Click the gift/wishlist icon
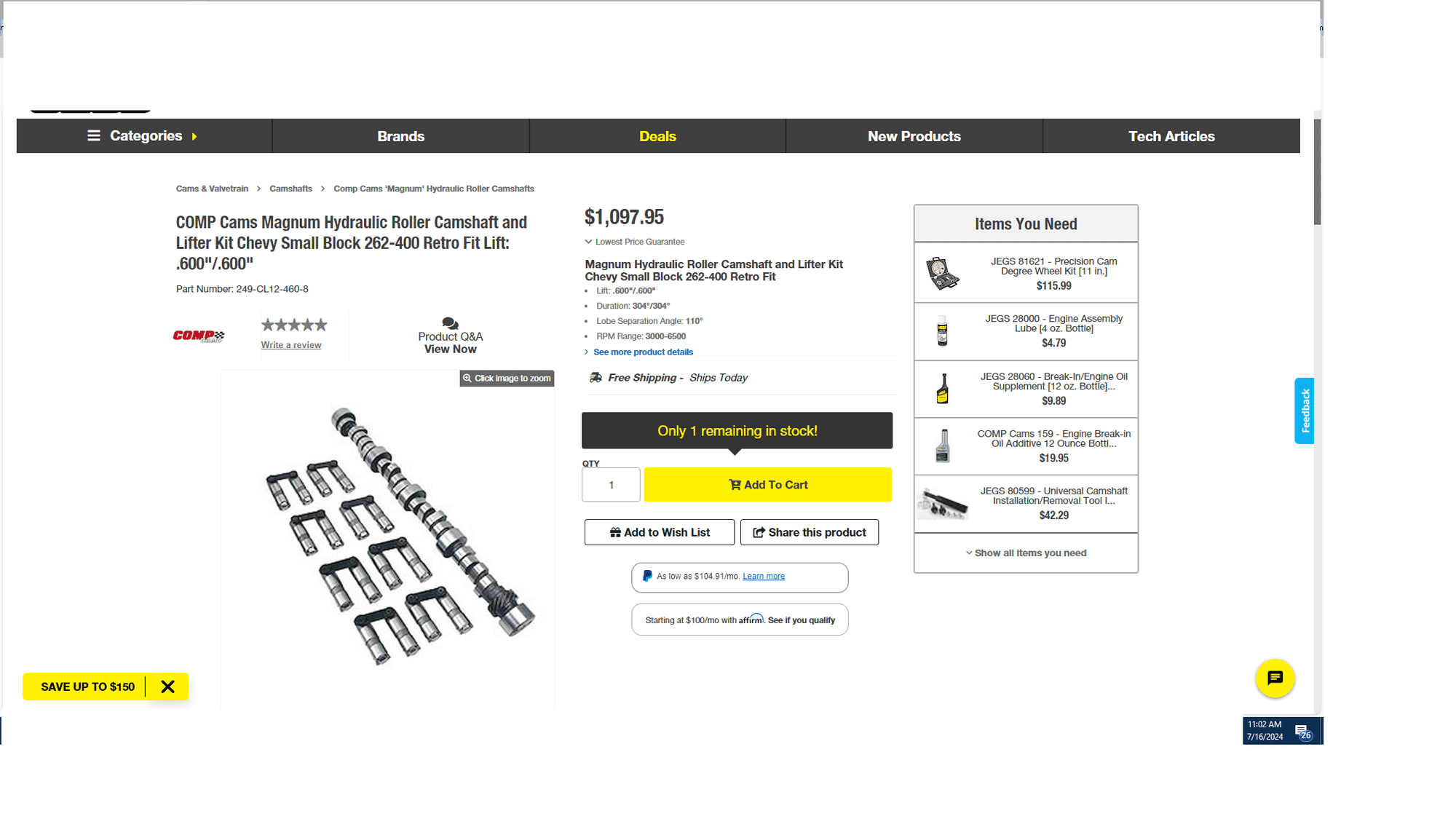Image resolution: width=1456 pixels, height=819 pixels. 614,532
